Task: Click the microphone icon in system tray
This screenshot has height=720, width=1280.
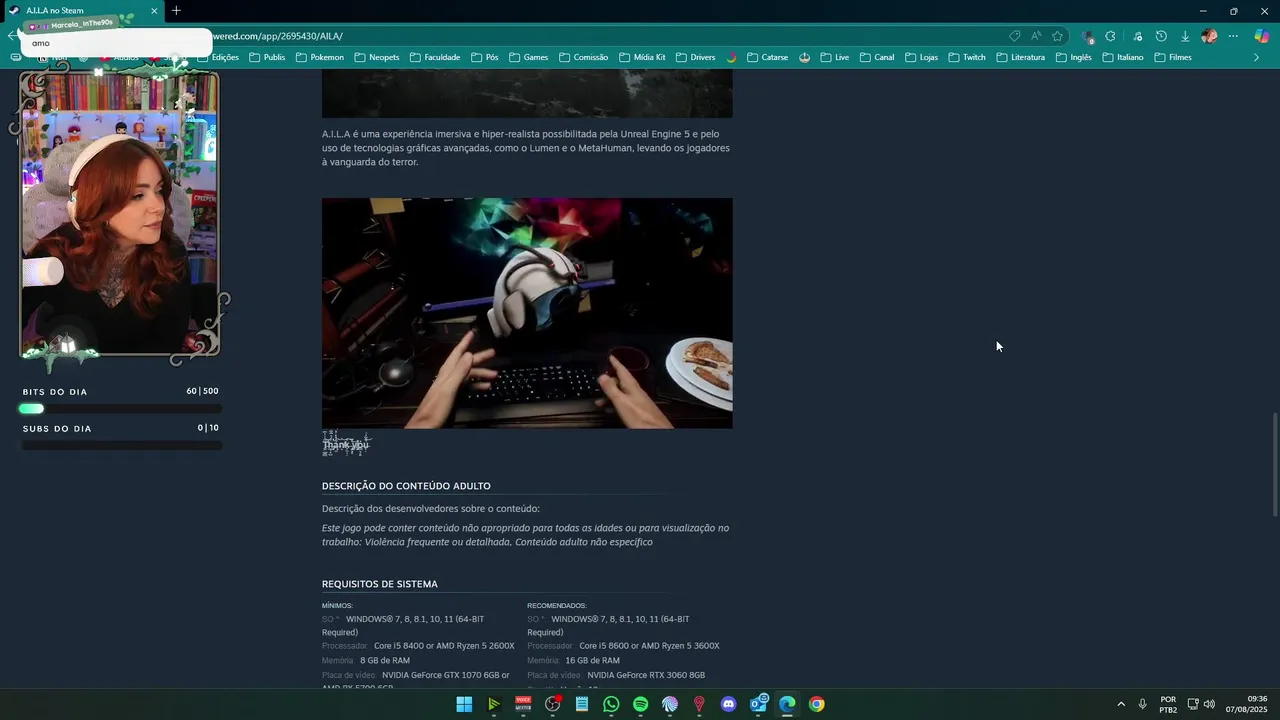Action: tap(1142, 704)
